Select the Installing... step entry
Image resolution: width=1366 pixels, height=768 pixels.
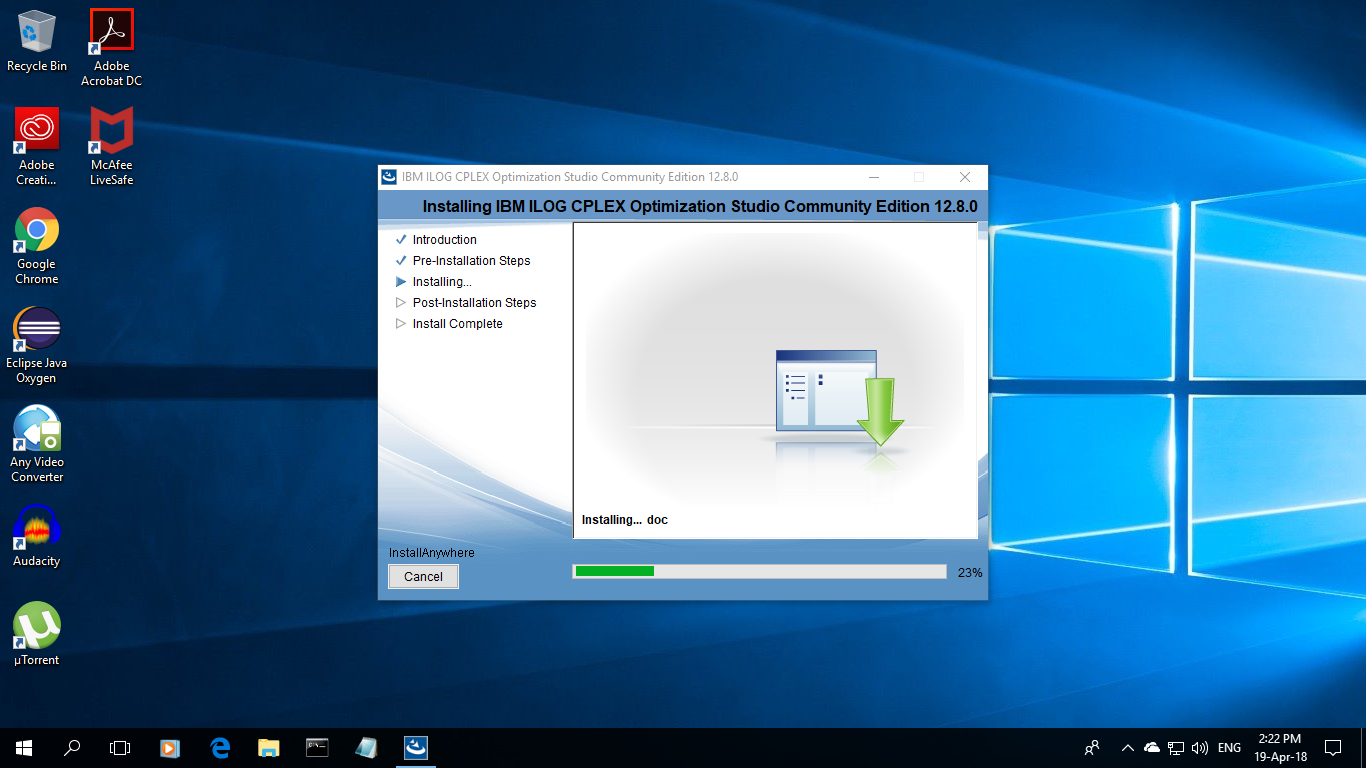[x=442, y=282]
